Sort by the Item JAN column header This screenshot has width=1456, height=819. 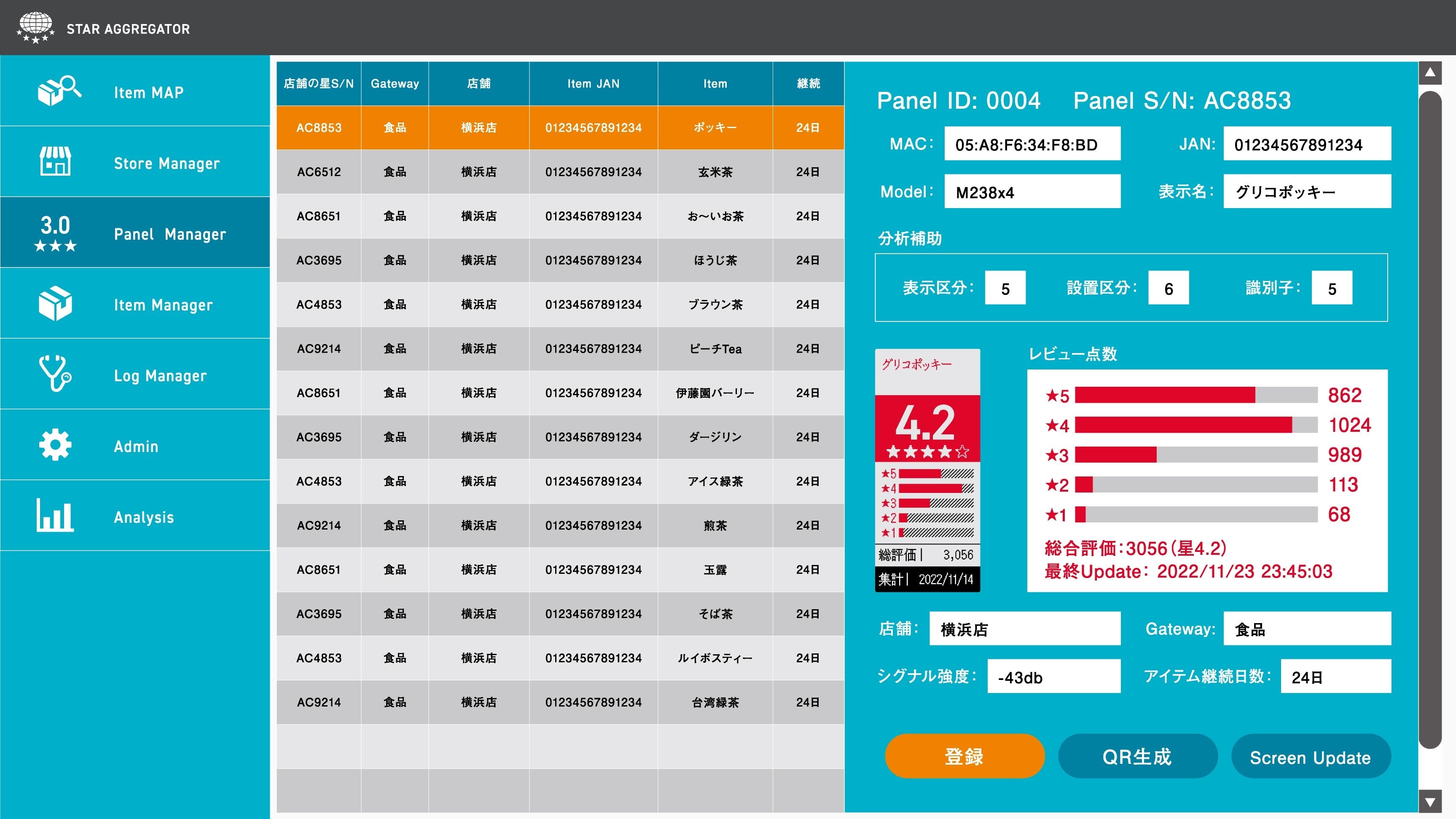pos(593,83)
